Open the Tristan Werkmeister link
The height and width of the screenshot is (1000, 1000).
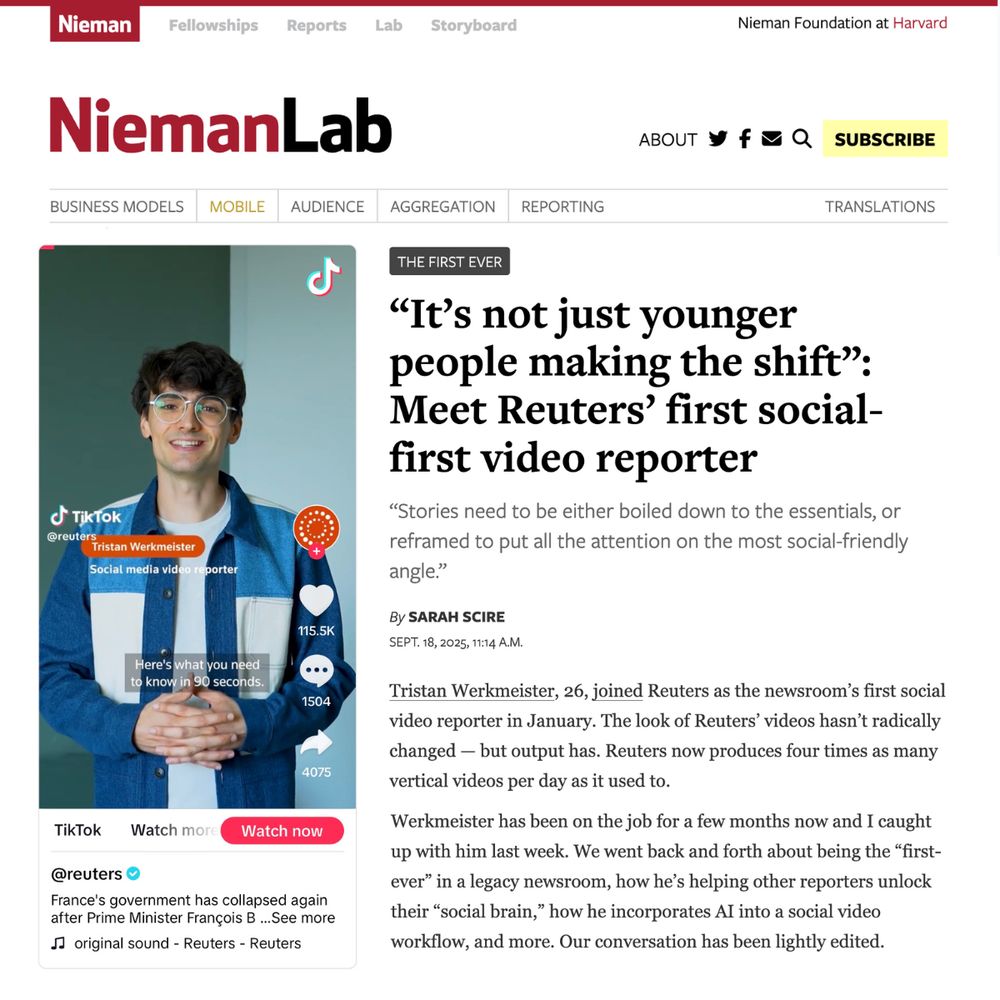(472, 691)
